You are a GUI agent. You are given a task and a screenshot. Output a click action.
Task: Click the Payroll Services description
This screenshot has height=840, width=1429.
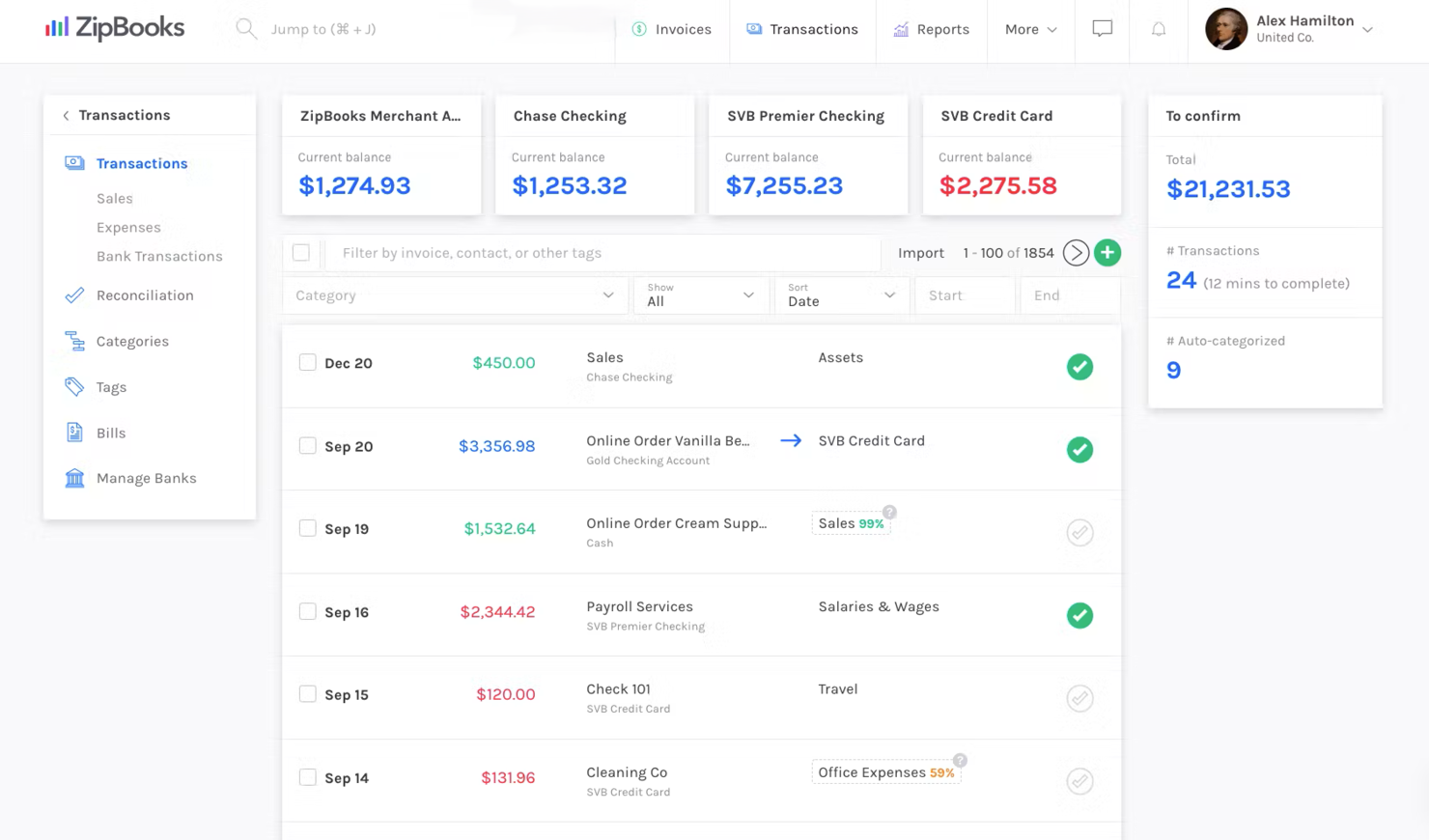639,606
